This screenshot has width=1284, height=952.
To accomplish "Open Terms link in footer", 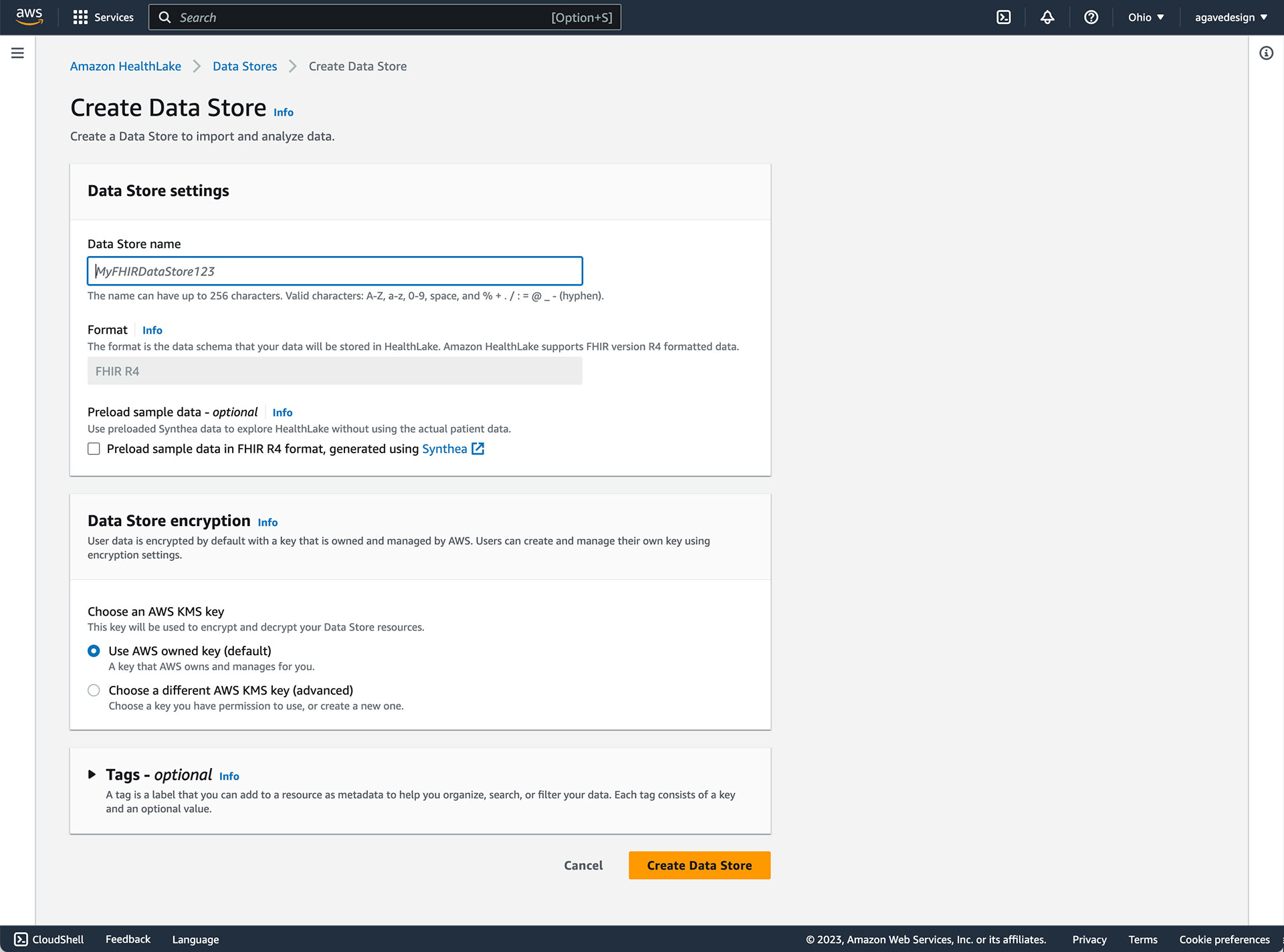I will tap(1143, 939).
